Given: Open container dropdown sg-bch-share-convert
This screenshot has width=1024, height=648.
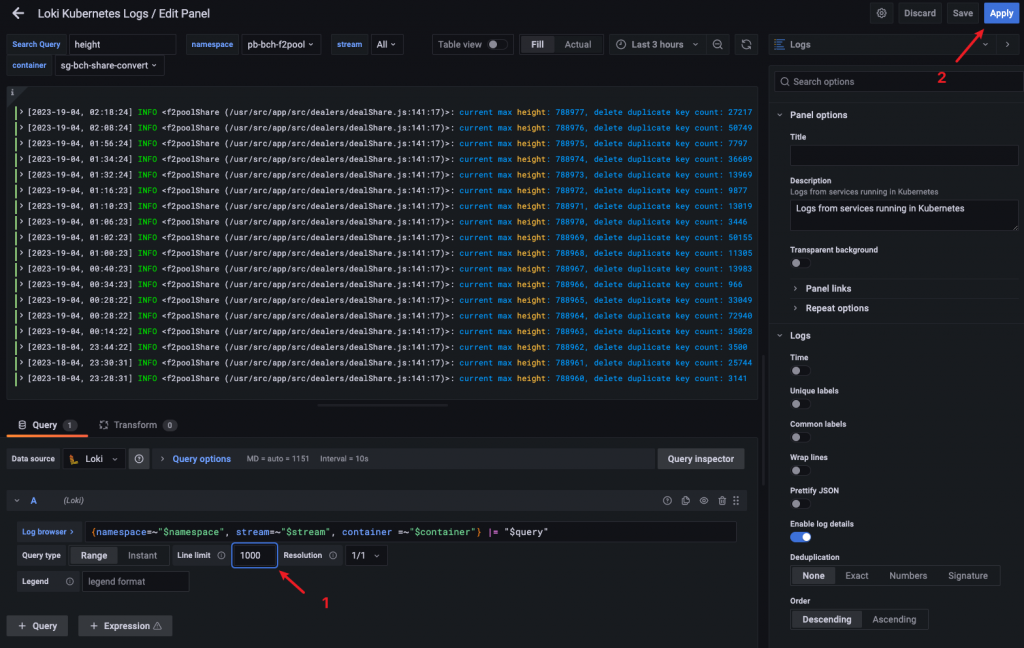Looking at the screenshot, I should coord(108,65).
